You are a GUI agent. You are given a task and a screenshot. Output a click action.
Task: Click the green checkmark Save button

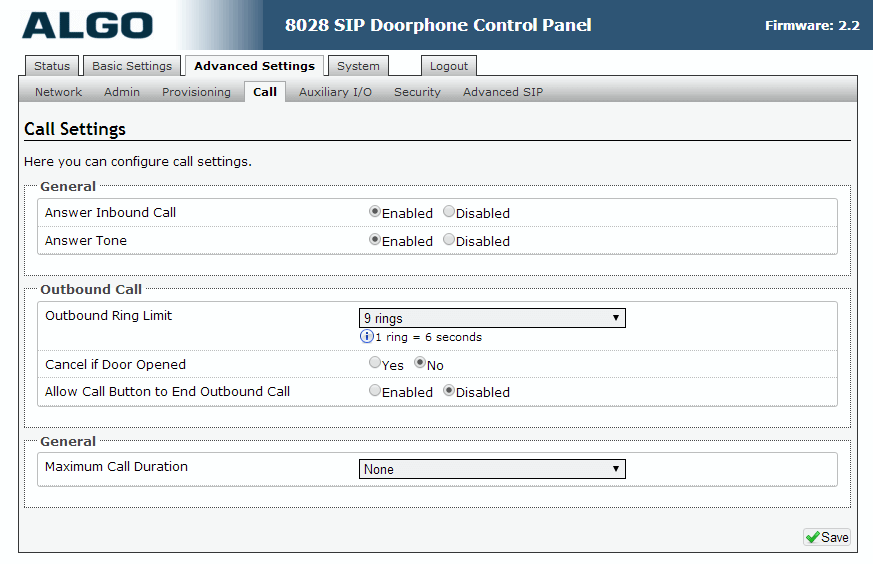pos(827,537)
